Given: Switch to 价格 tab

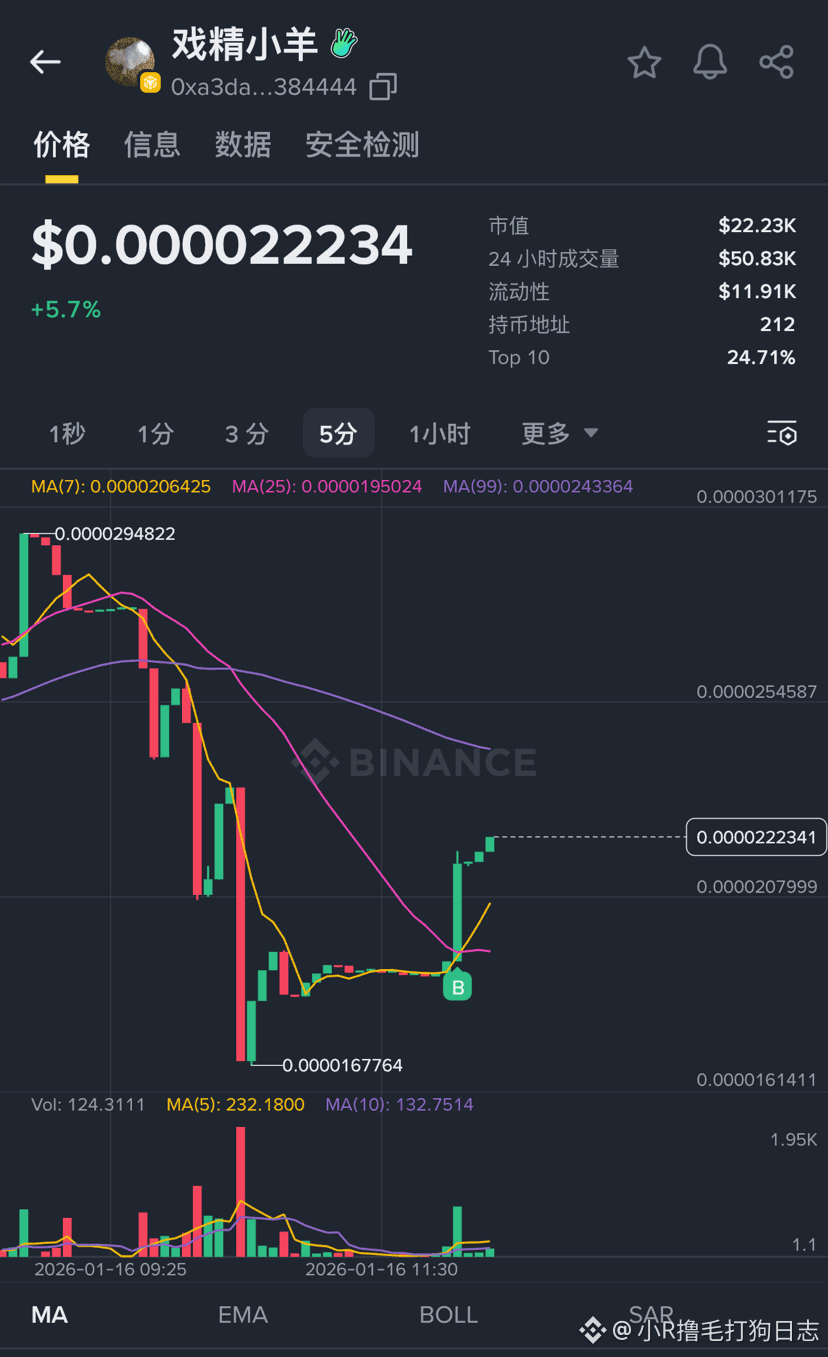Looking at the screenshot, I should click(x=62, y=145).
